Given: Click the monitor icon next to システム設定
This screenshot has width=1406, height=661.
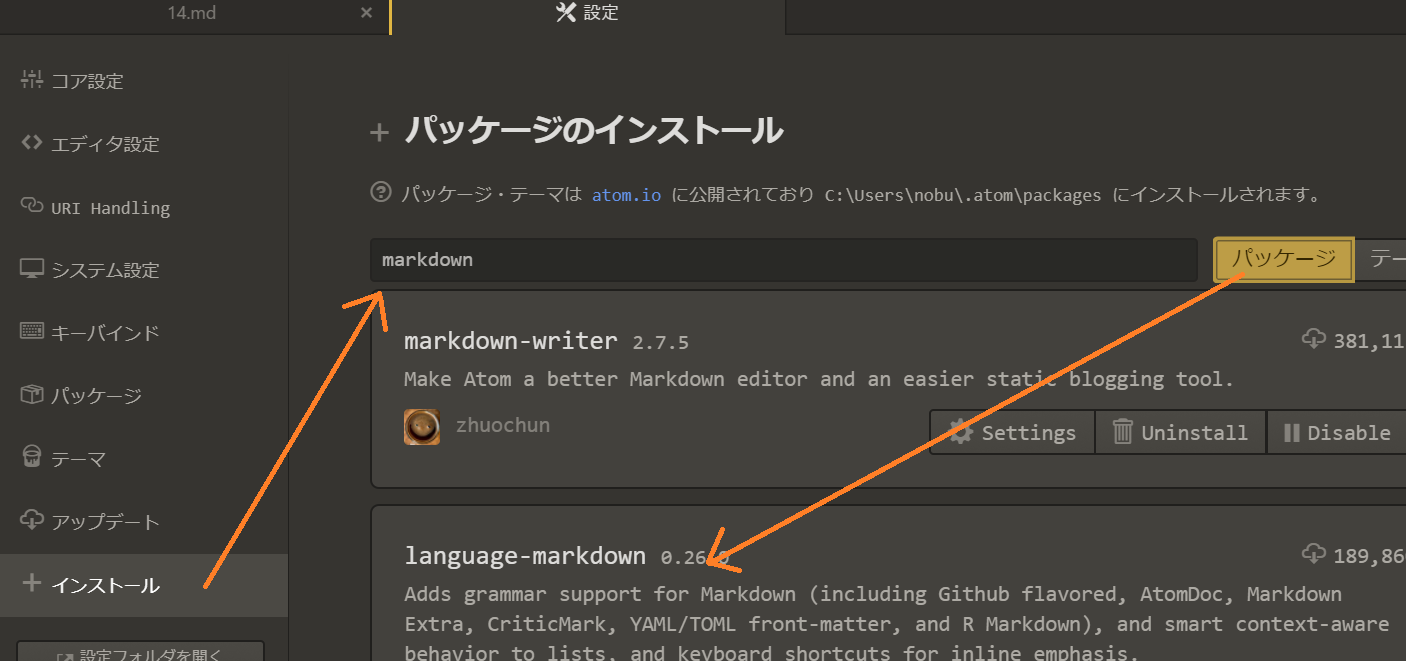Looking at the screenshot, I should (x=32, y=269).
